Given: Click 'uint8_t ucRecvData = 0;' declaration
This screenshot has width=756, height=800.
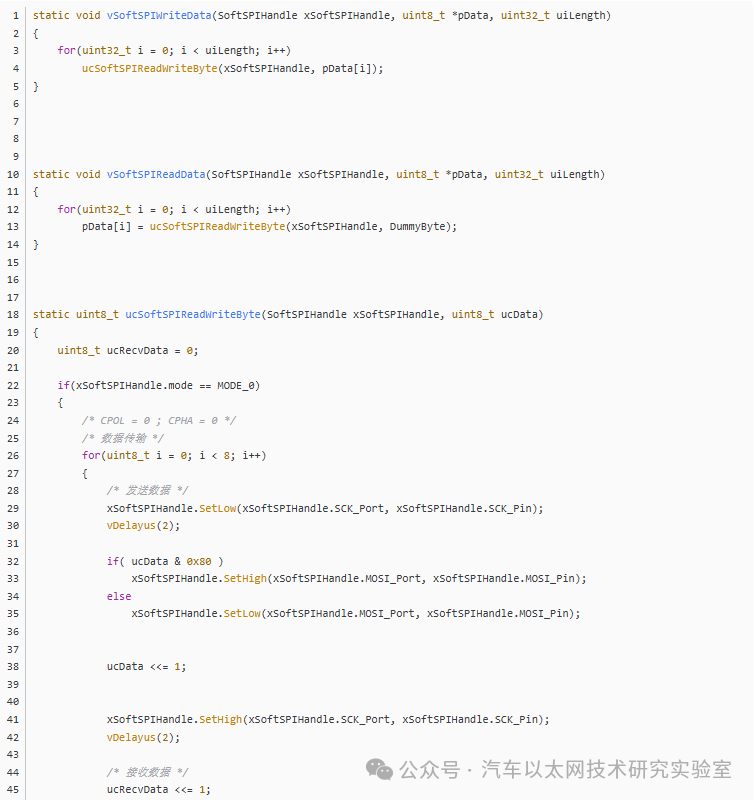Looking at the screenshot, I should (128, 351).
